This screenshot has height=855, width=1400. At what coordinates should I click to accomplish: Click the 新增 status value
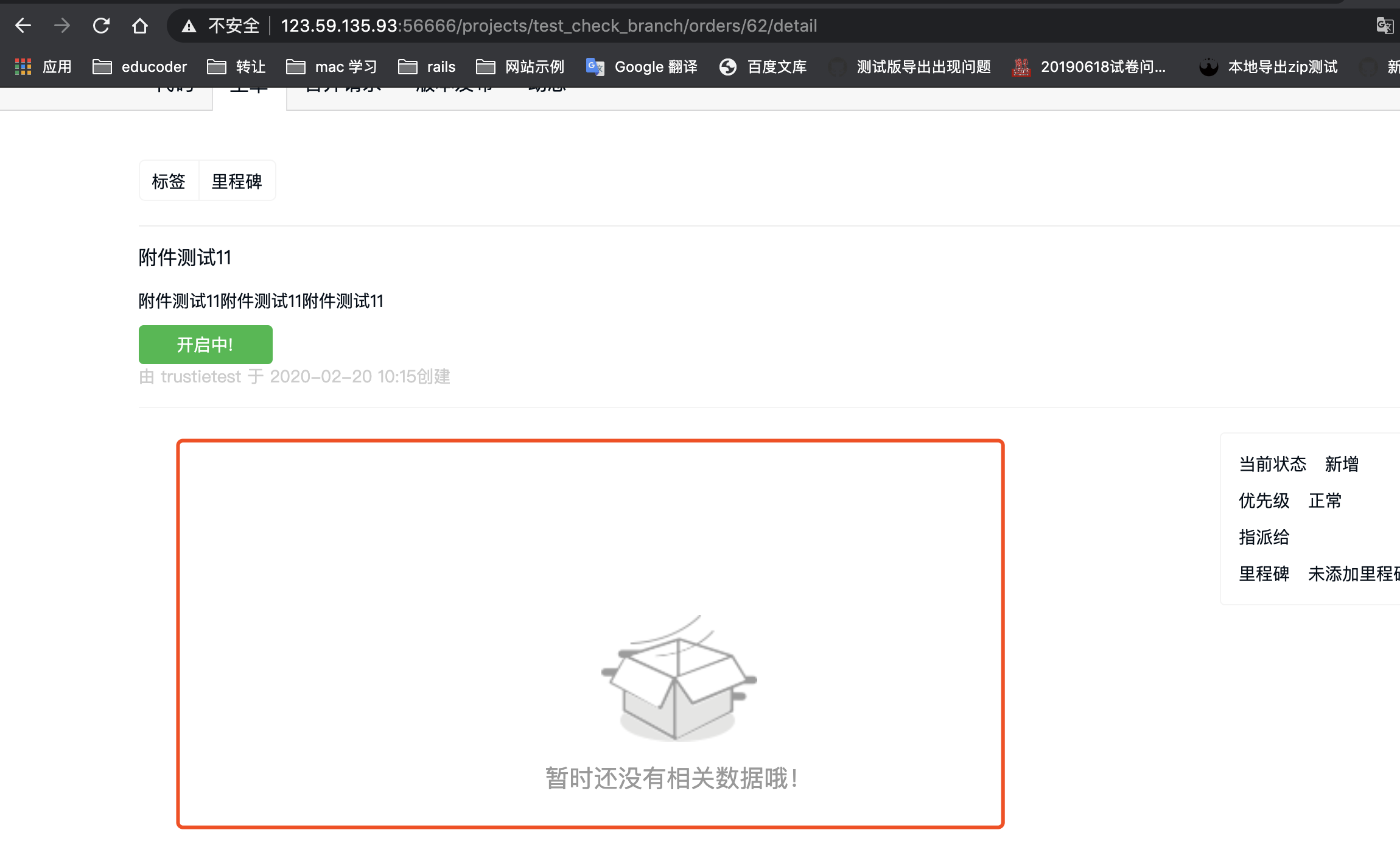click(1342, 464)
